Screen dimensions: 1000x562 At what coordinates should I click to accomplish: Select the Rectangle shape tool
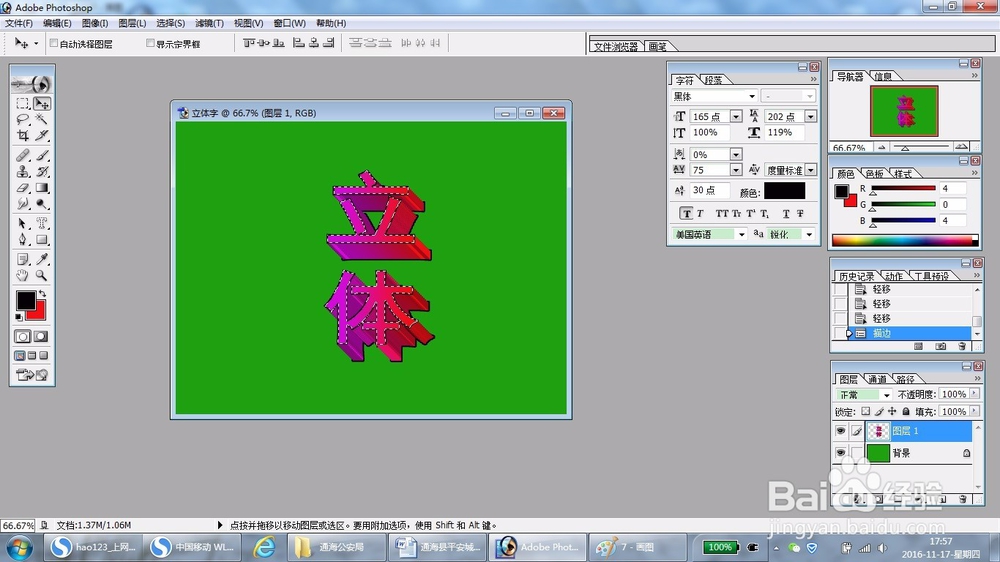click(x=42, y=240)
